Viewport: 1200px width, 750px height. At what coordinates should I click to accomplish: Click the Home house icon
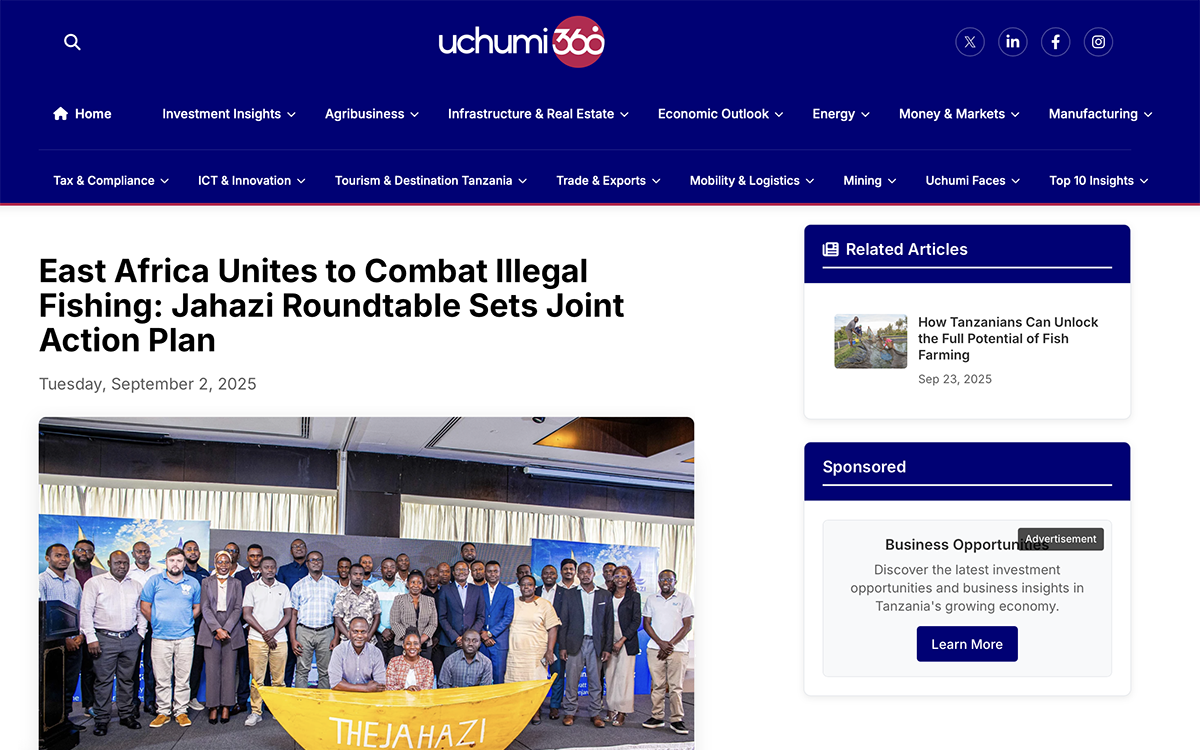coord(61,114)
